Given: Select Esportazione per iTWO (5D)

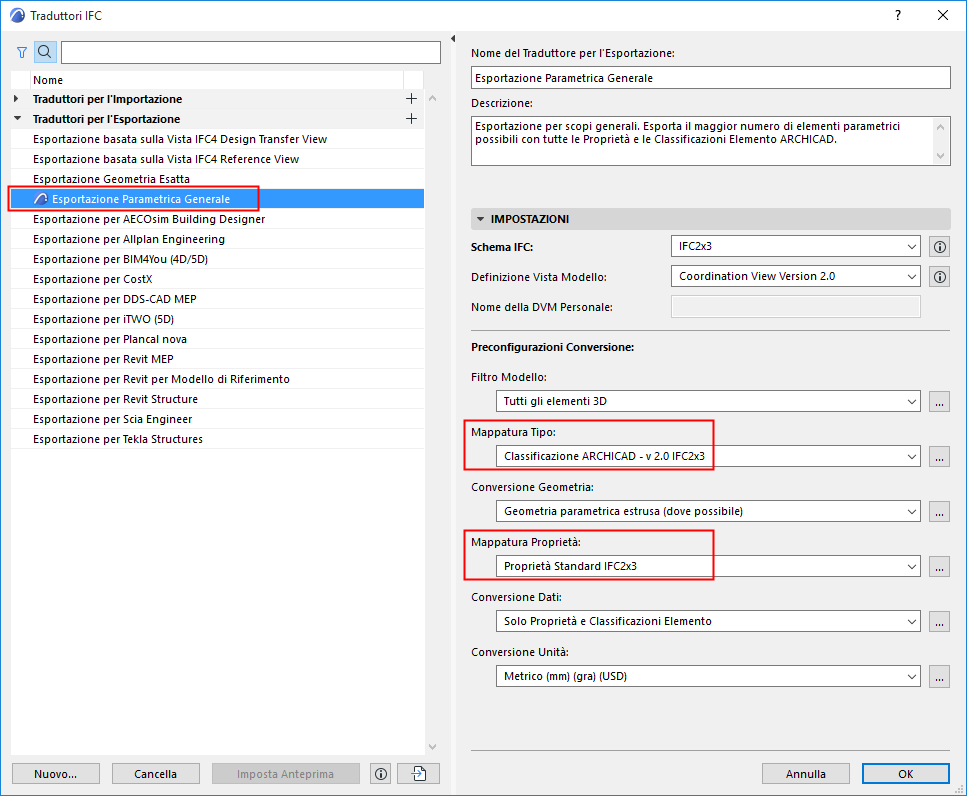Looking at the screenshot, I should tap(217, 319).
